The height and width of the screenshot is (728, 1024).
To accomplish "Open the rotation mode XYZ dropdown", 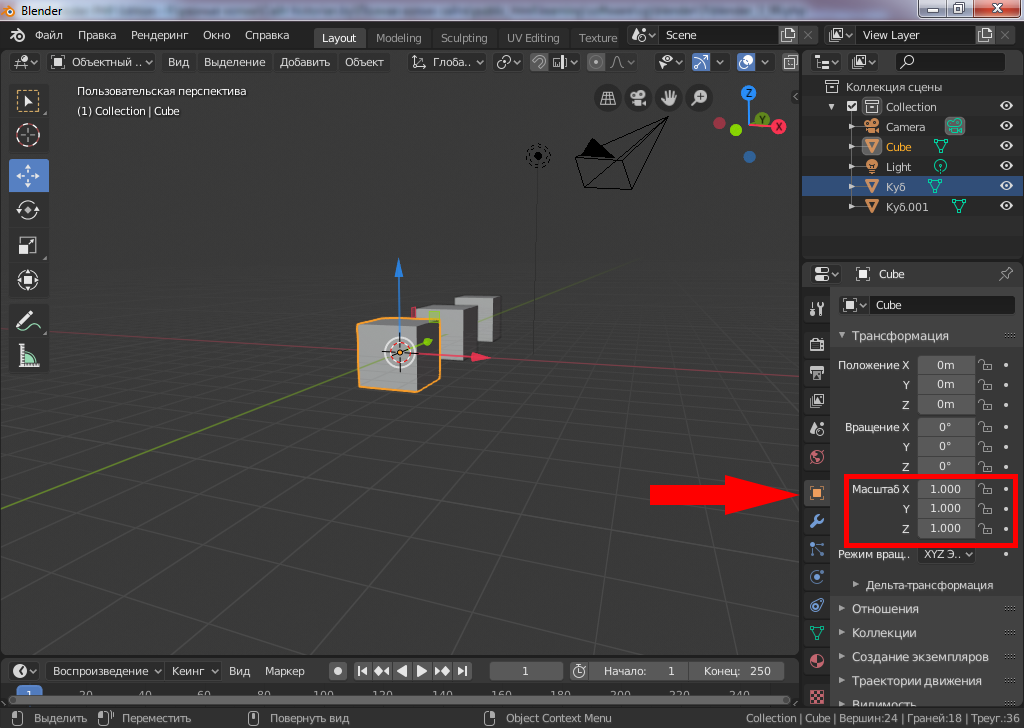I will [x=946, y=554].
